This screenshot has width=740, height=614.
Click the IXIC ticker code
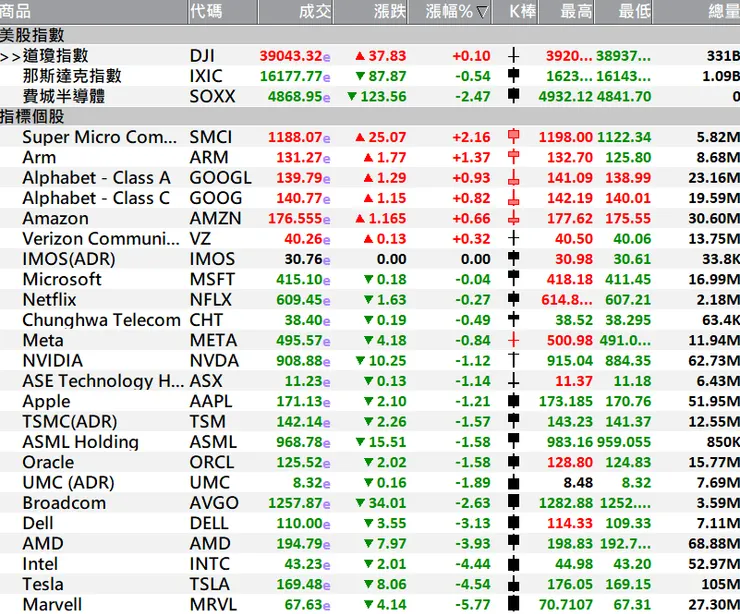(206, 76)
